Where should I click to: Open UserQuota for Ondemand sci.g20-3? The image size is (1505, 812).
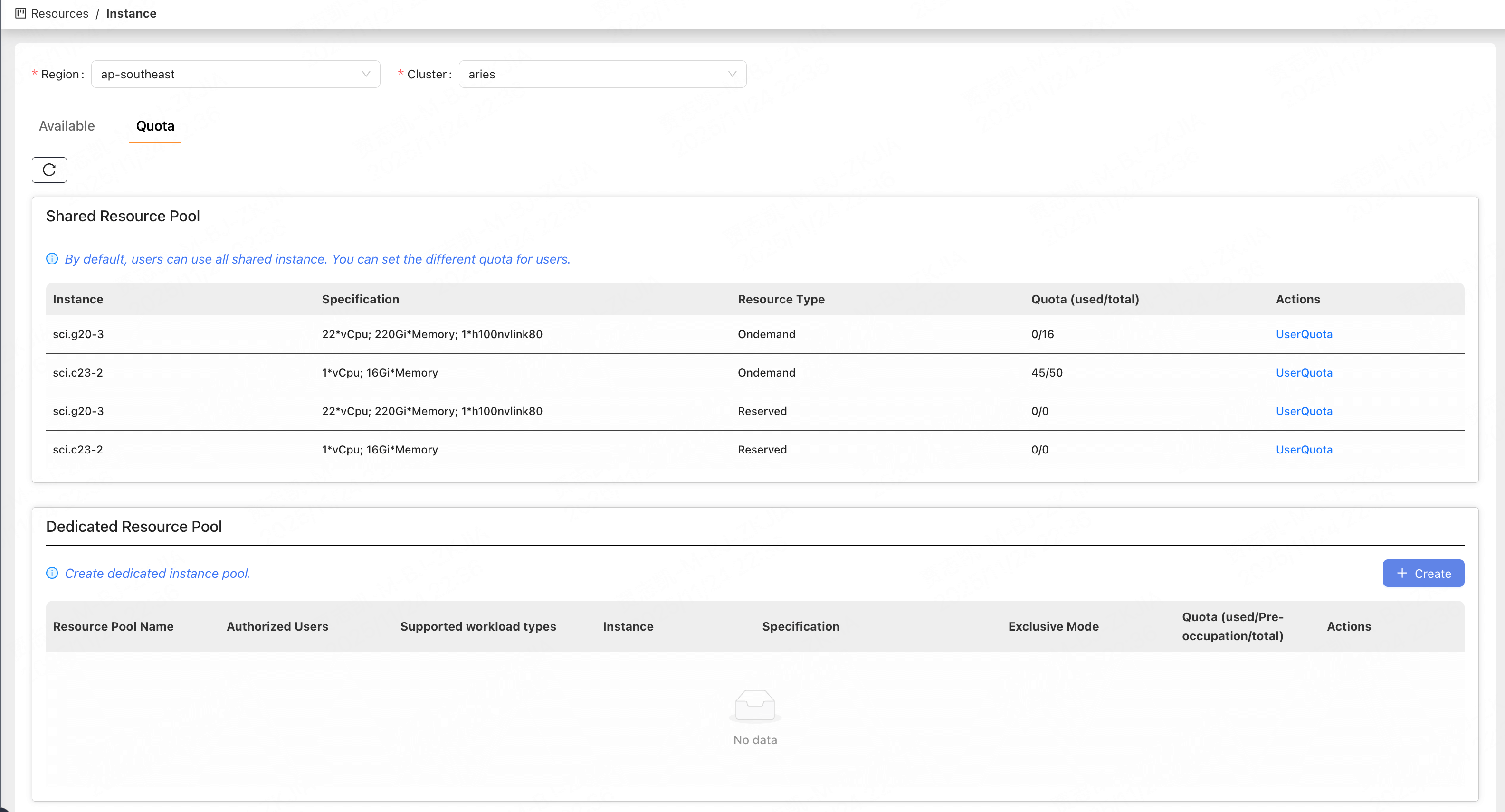[1304, 334]
